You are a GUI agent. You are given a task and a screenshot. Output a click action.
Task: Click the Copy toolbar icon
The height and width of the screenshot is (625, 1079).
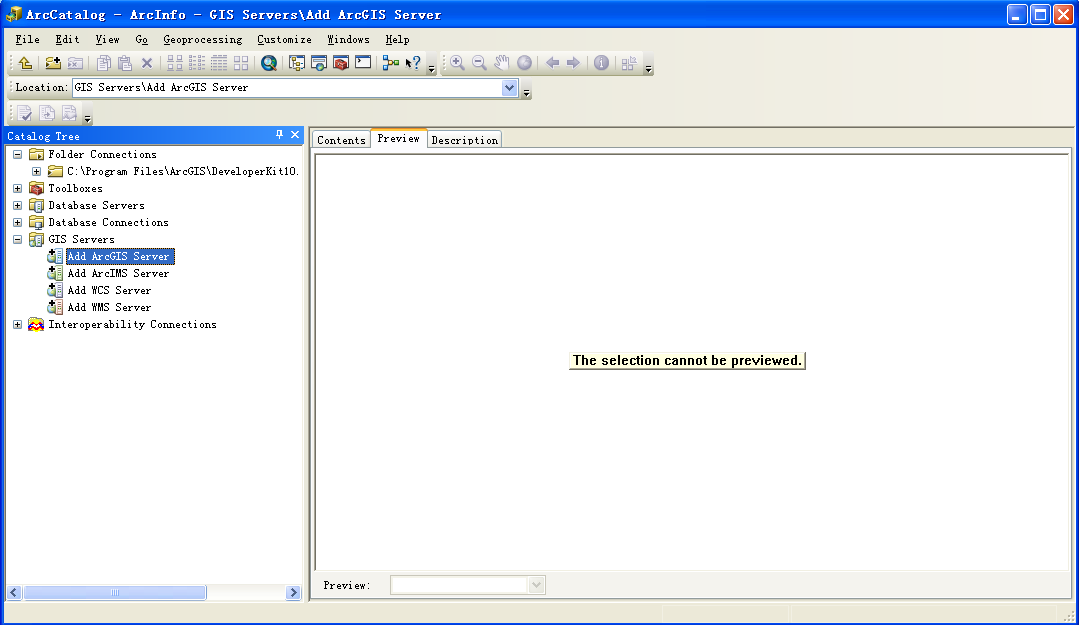click(x=103, y=63)
